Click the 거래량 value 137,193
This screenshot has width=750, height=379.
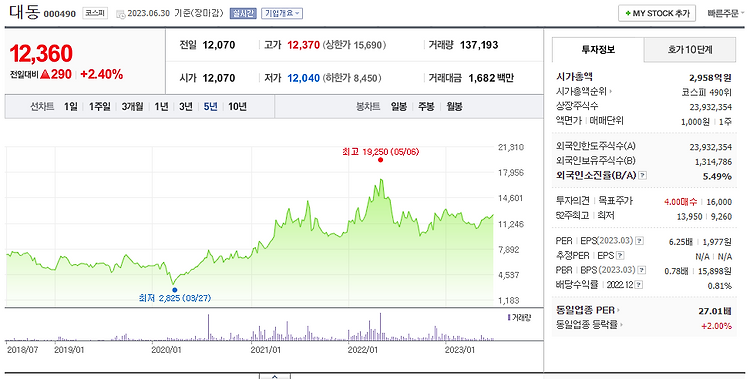[x=479, y=45]
